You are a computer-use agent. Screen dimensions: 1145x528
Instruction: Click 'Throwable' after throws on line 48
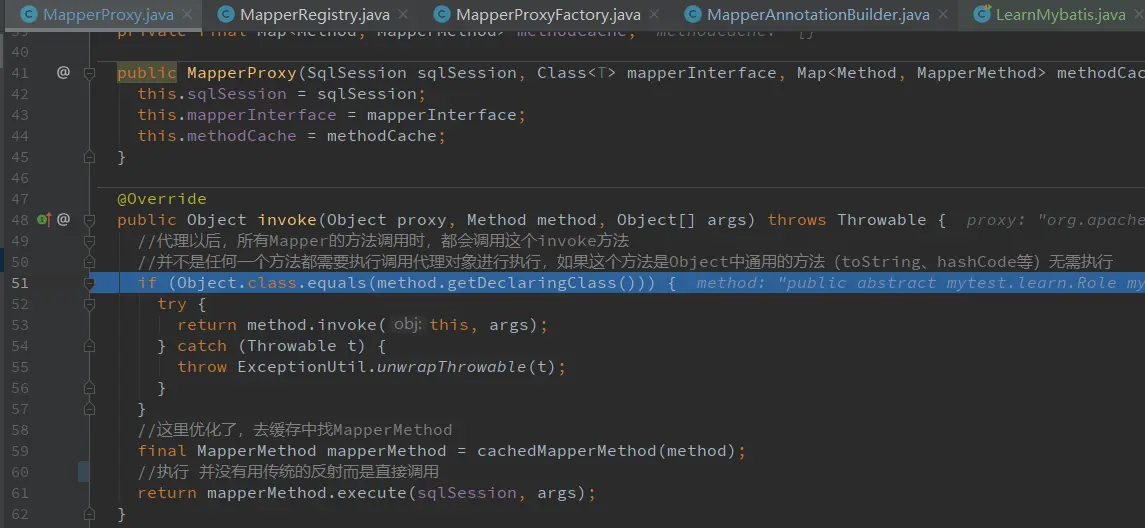click(881, 220)
